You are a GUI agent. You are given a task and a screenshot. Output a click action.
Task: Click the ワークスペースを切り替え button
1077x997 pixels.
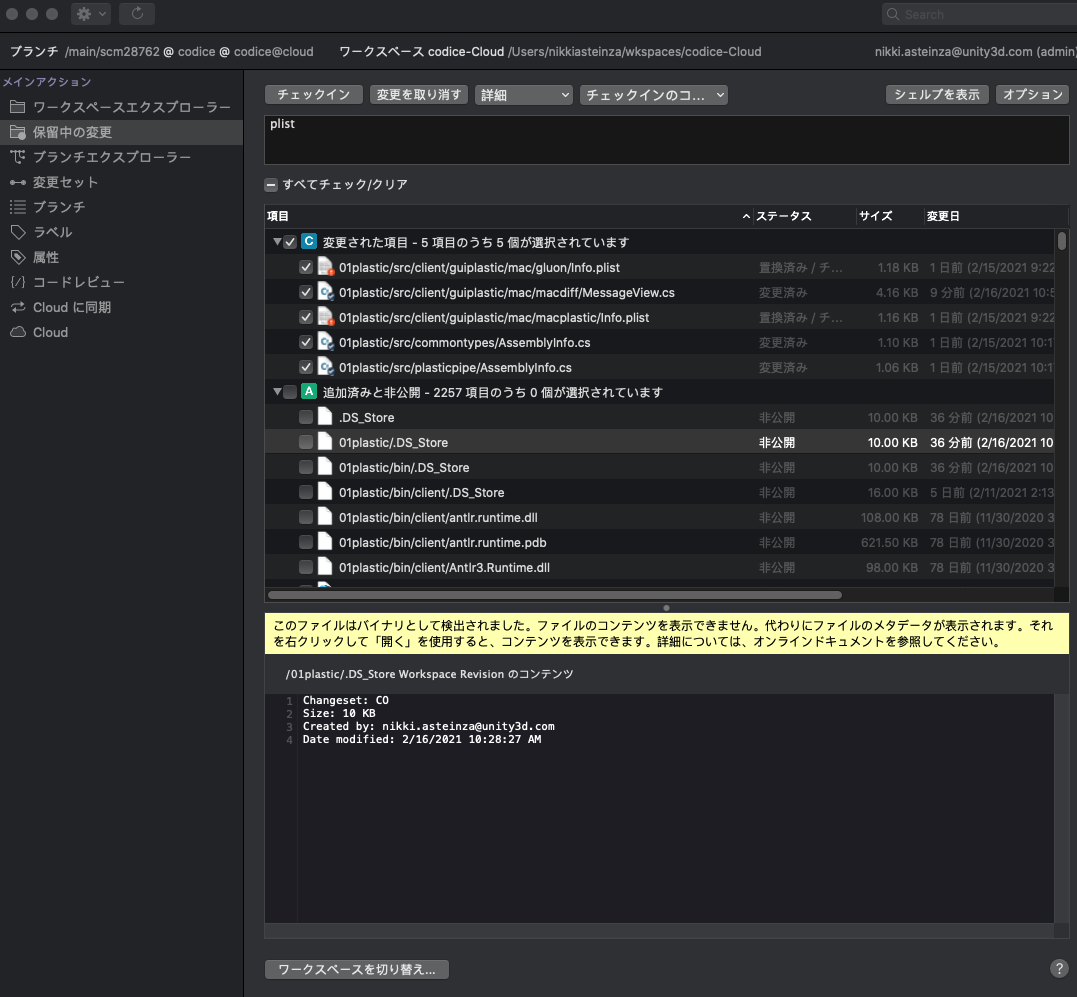[356, 969]
